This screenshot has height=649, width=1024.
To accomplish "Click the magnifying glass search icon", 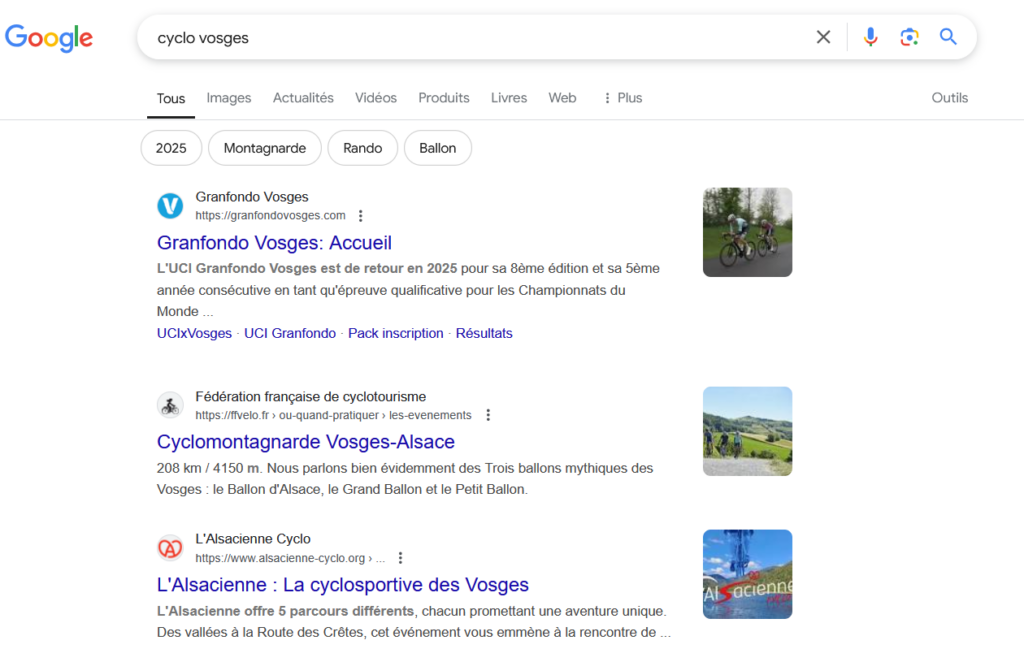I will pos(948,37).
